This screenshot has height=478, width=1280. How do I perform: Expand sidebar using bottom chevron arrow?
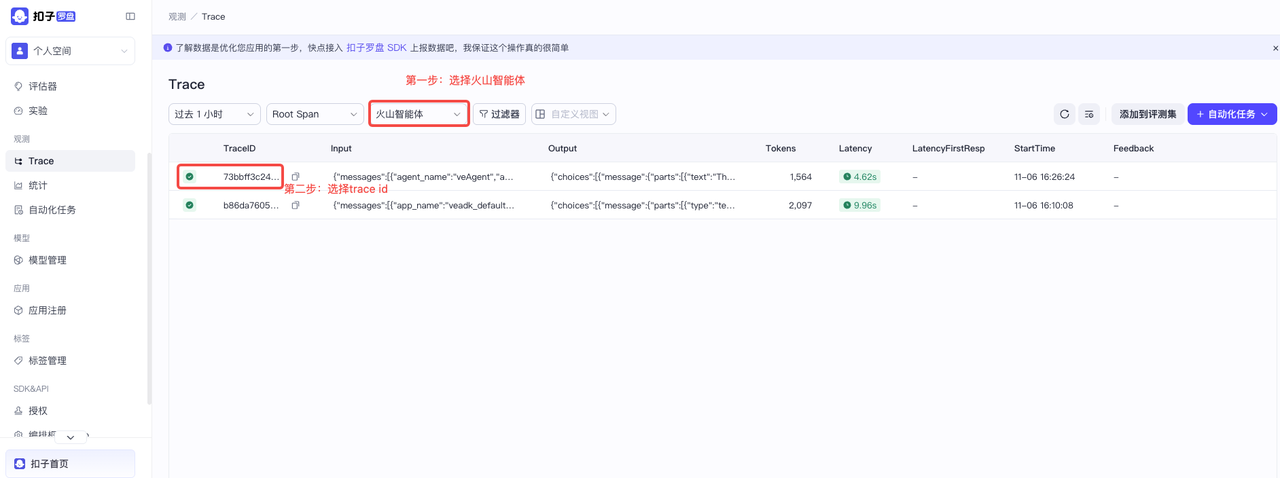click(x=70, y=437)
